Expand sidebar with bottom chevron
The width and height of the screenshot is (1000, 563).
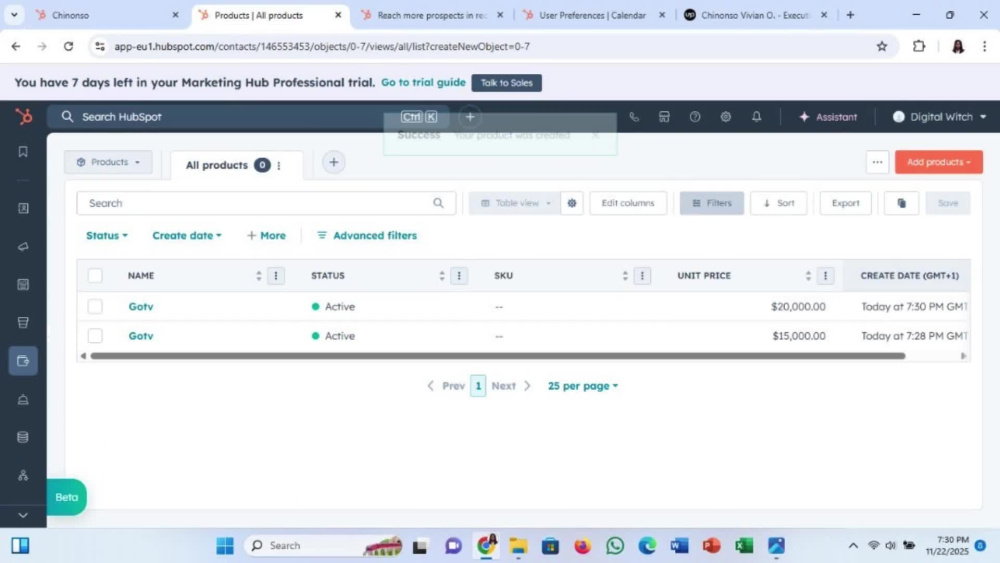(x=23, y=515)
